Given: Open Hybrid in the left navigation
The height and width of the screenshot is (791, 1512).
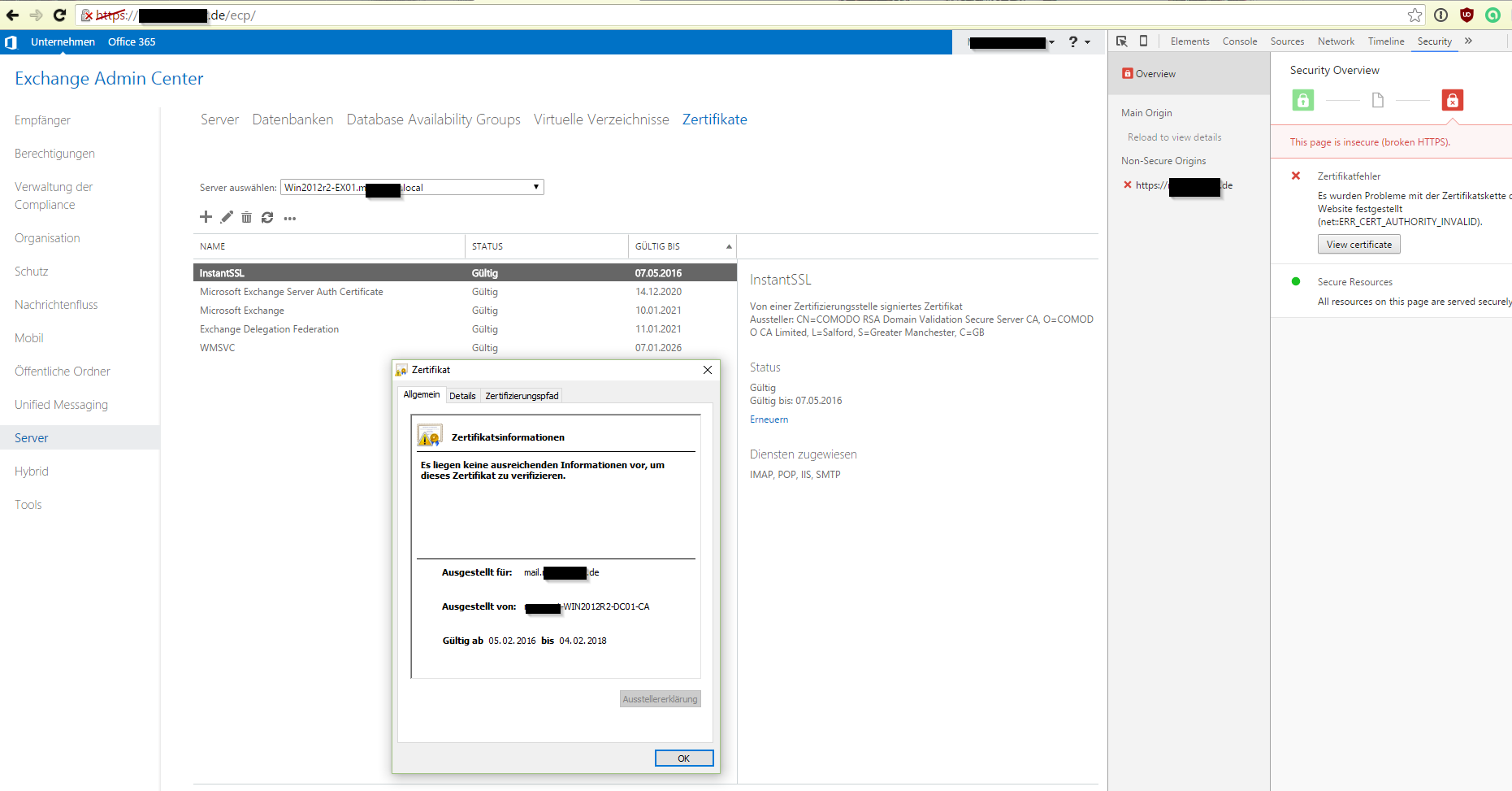Looking at the screenshot, I should (32, 472).
